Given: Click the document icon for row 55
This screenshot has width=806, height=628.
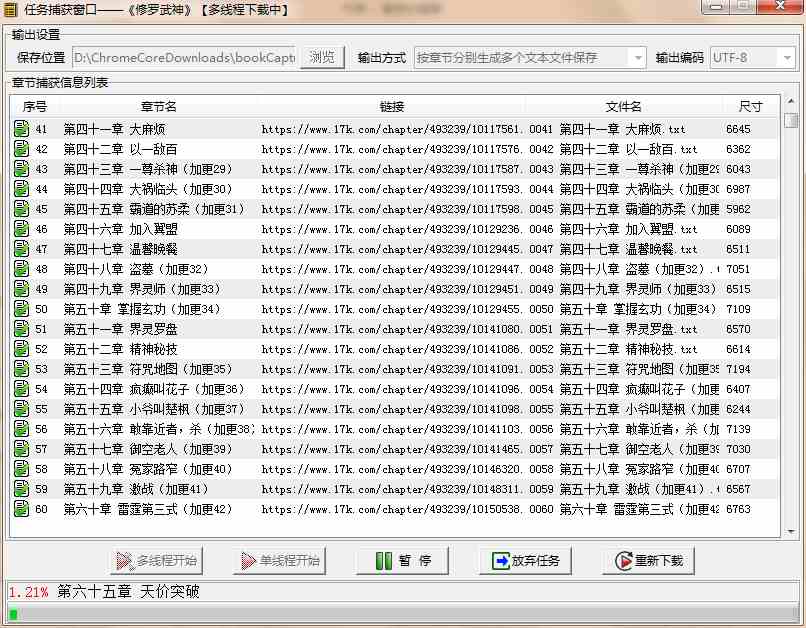Looking at the screenshot, I should tap(21, 409).
